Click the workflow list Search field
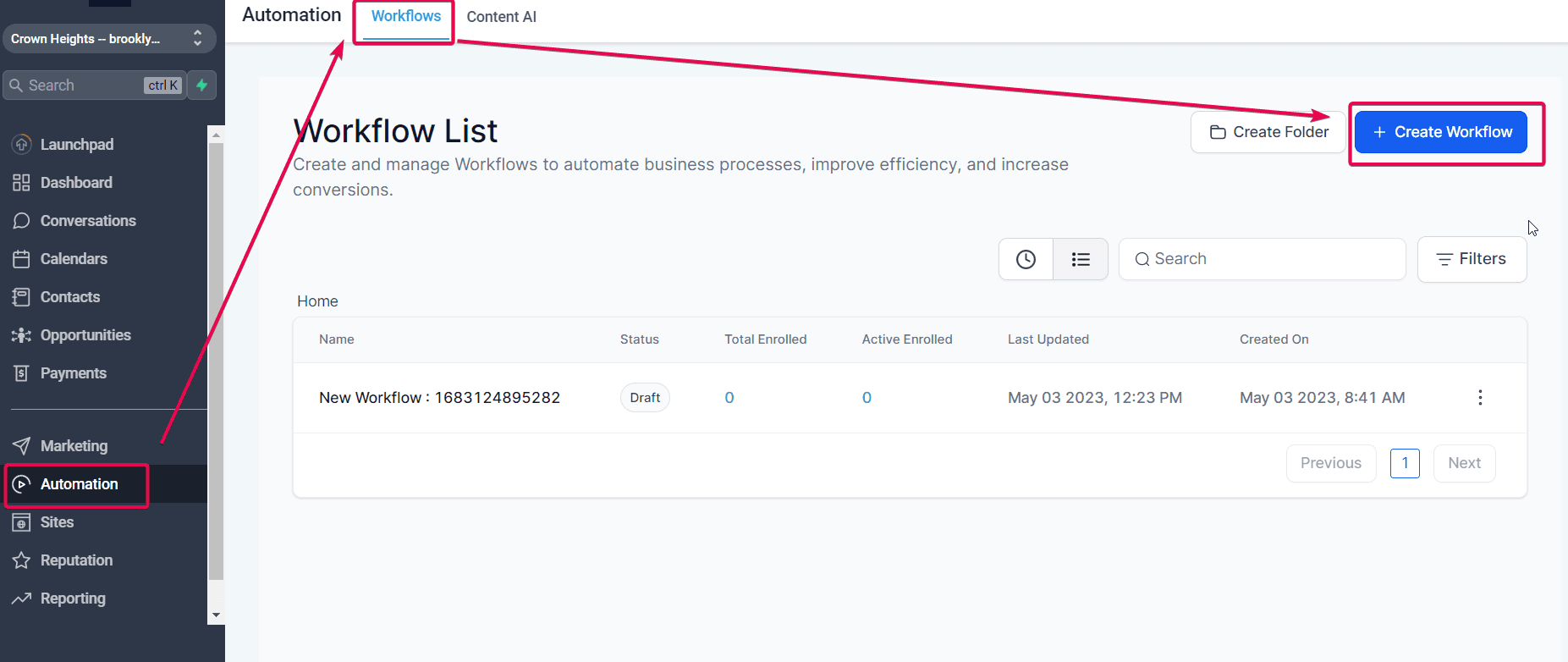This screenshot has height=662, width=1568. coord(1262,259)
